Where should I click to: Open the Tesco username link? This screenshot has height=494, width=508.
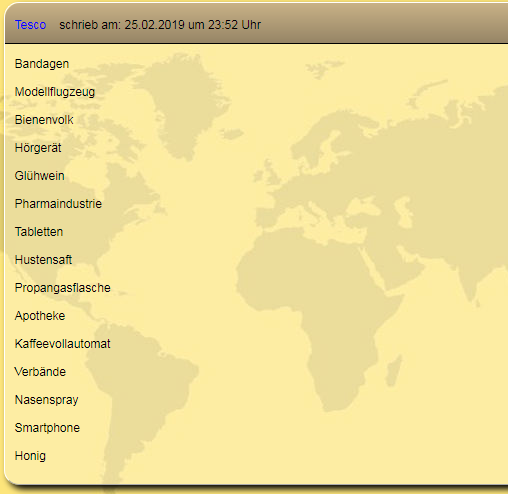pos(30,25)
